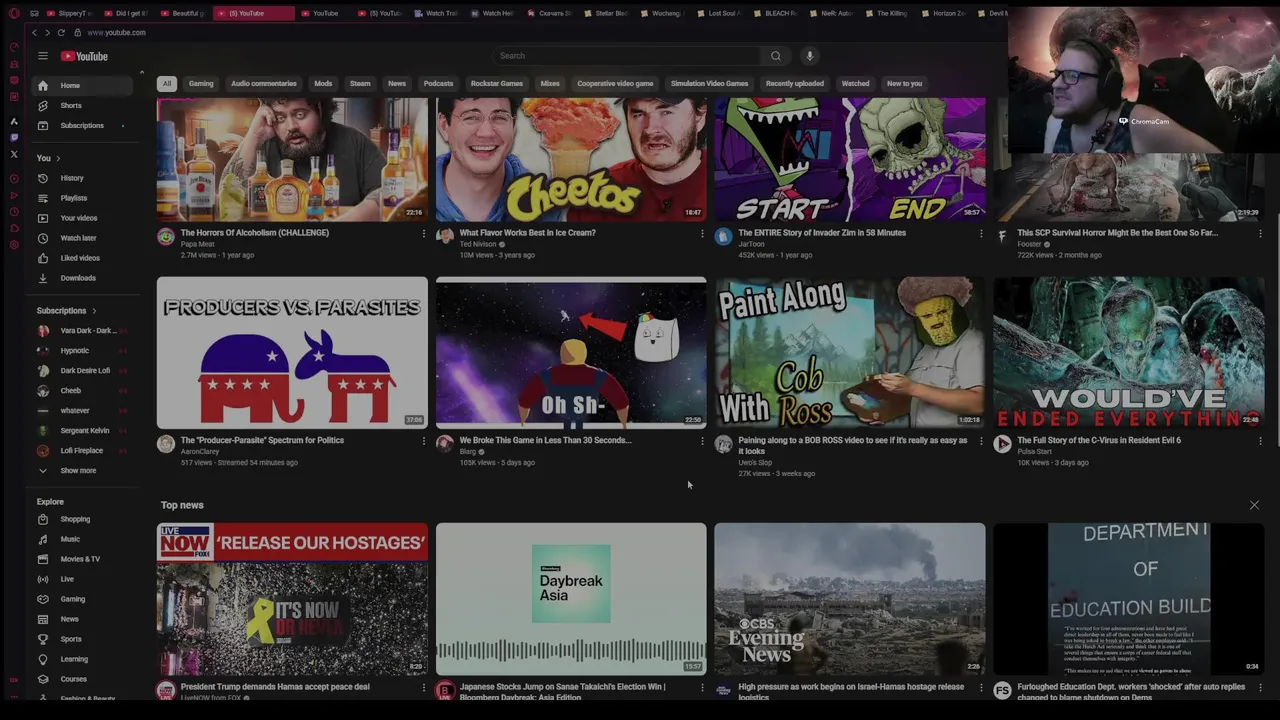The image size is (1280, 720).
Task: Open options menu for Horrors Of Alcoholism video
Action: 423,234
